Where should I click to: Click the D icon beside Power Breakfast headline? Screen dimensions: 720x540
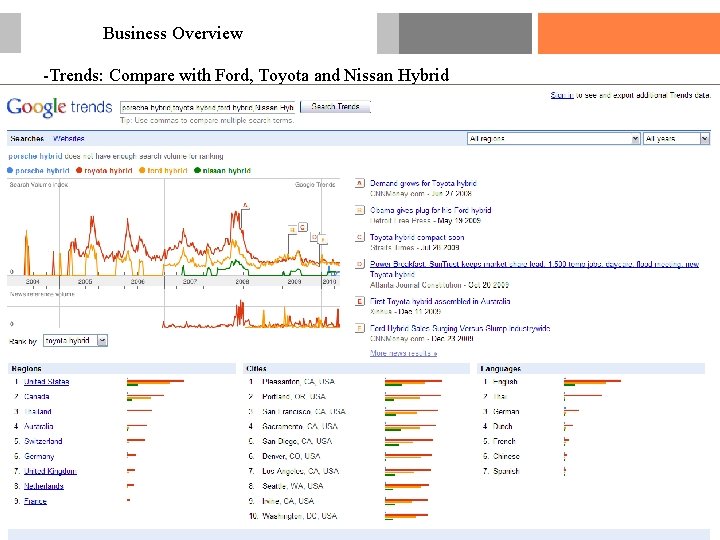[360, 264]
